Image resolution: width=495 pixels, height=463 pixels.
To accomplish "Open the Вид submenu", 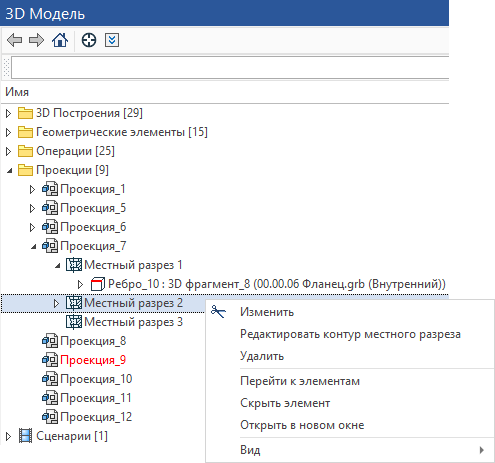I will coord(350,450).
